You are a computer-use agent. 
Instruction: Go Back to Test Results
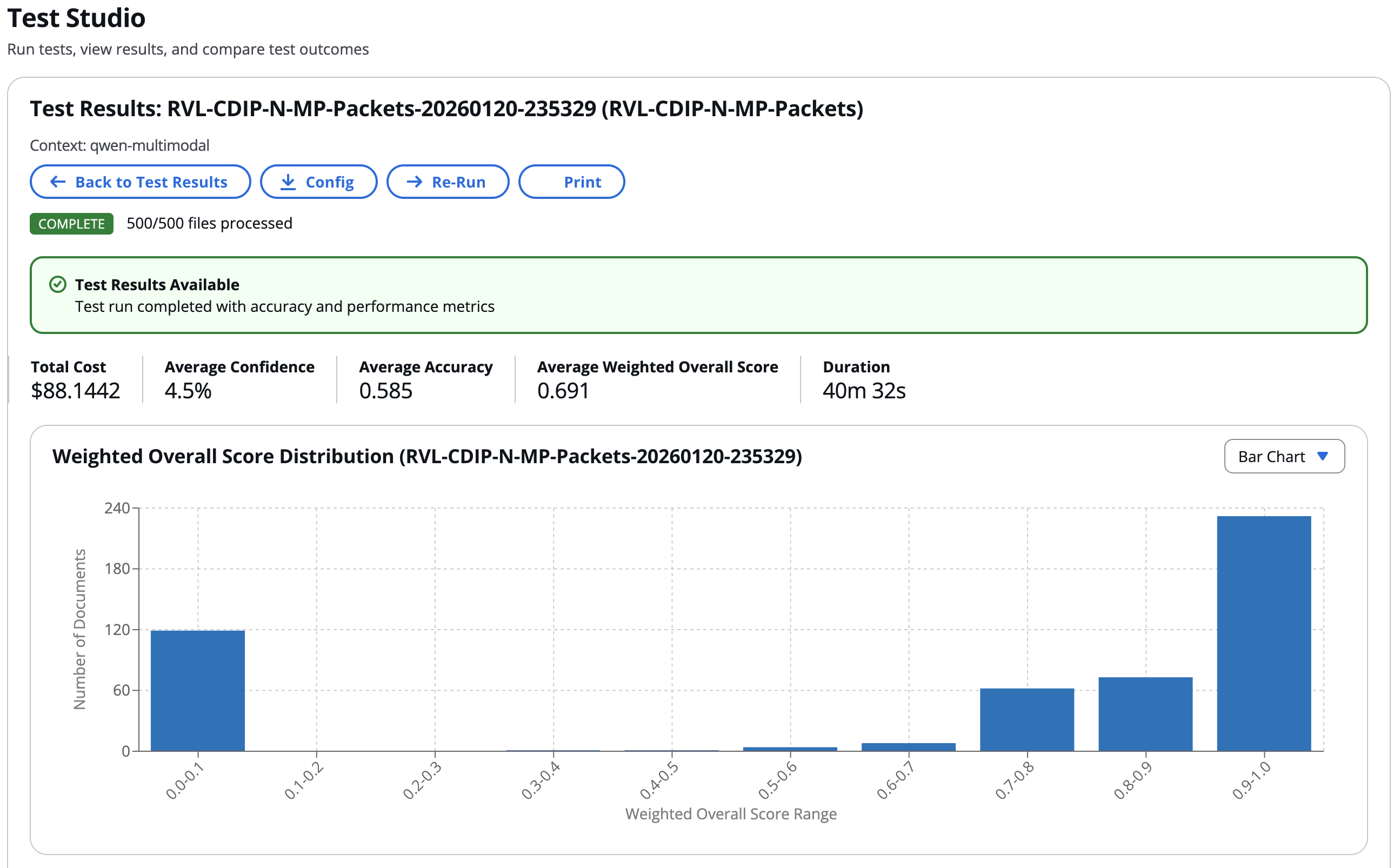pyautogui.click(x=140, y=182)
